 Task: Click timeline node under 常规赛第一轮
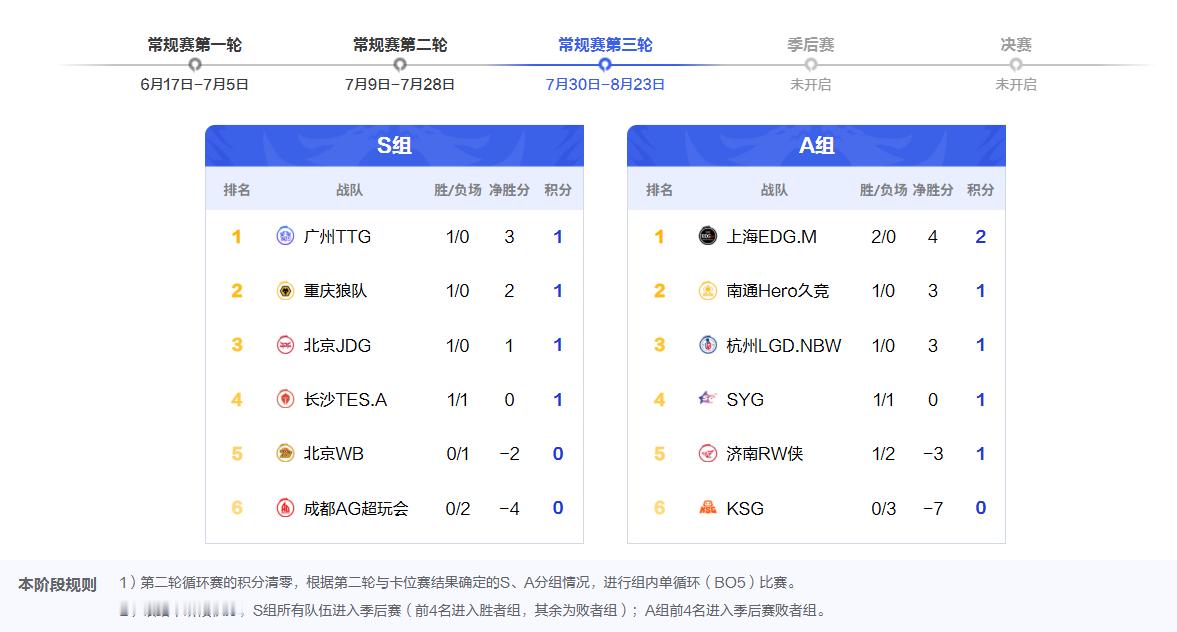(x=194, y=65)
